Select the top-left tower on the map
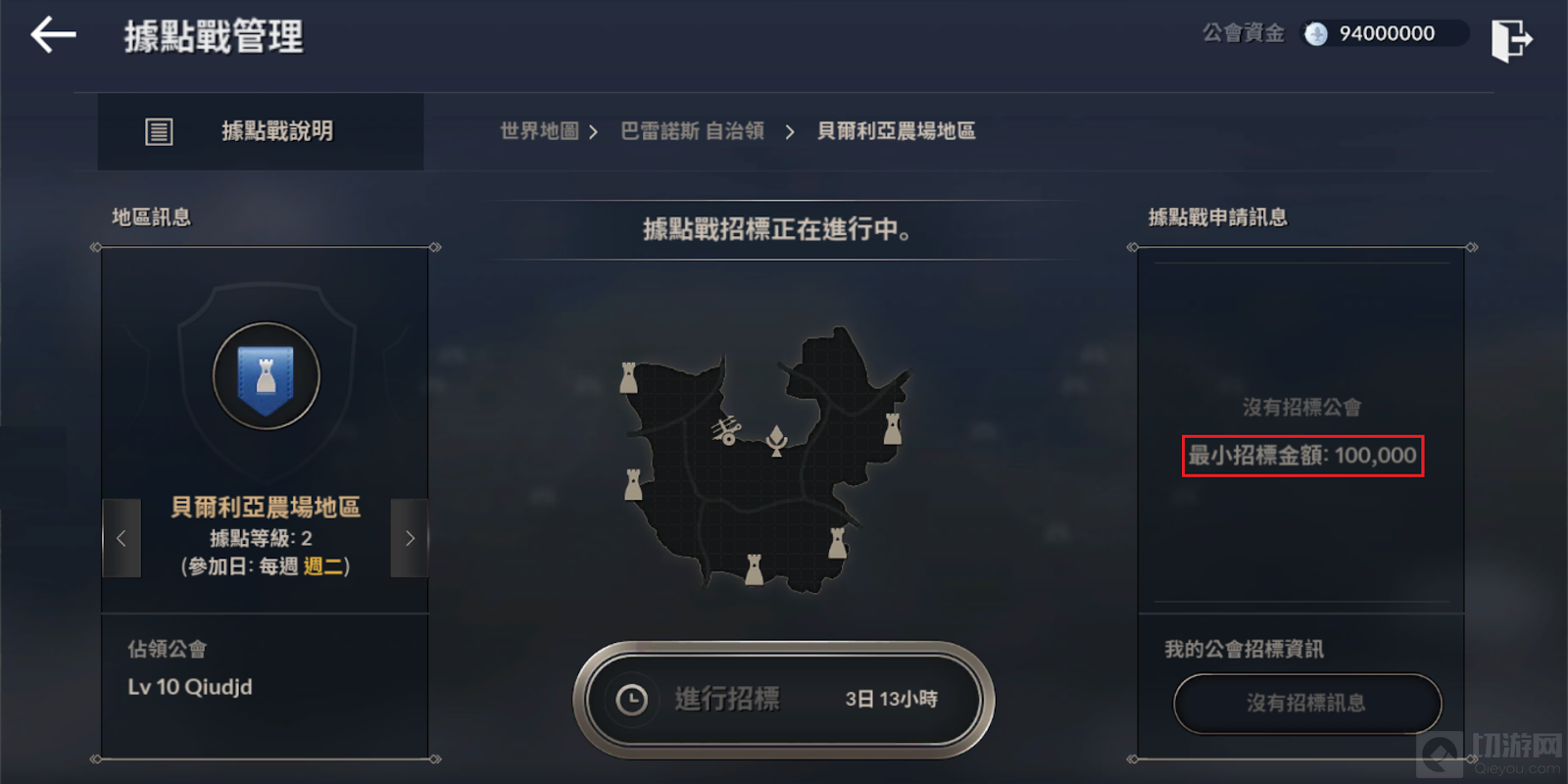Viewport: 1568px width, 784px height. 629,377
